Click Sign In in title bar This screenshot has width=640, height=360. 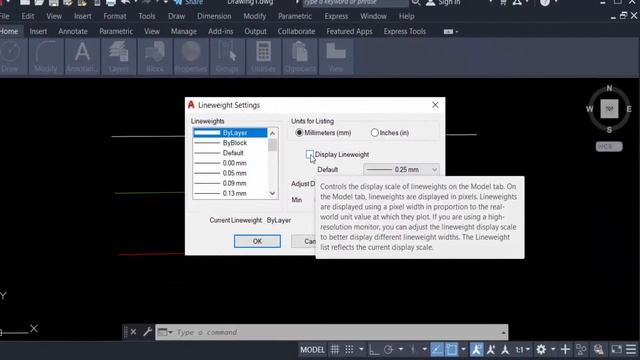(x=443, y=3)
